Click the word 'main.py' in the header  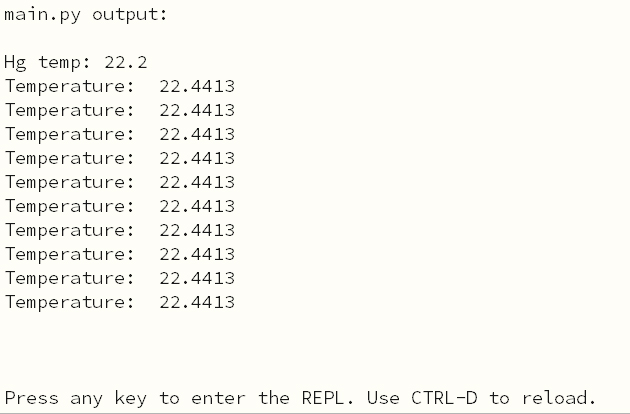pyautogui.click(x=43, y=15)
